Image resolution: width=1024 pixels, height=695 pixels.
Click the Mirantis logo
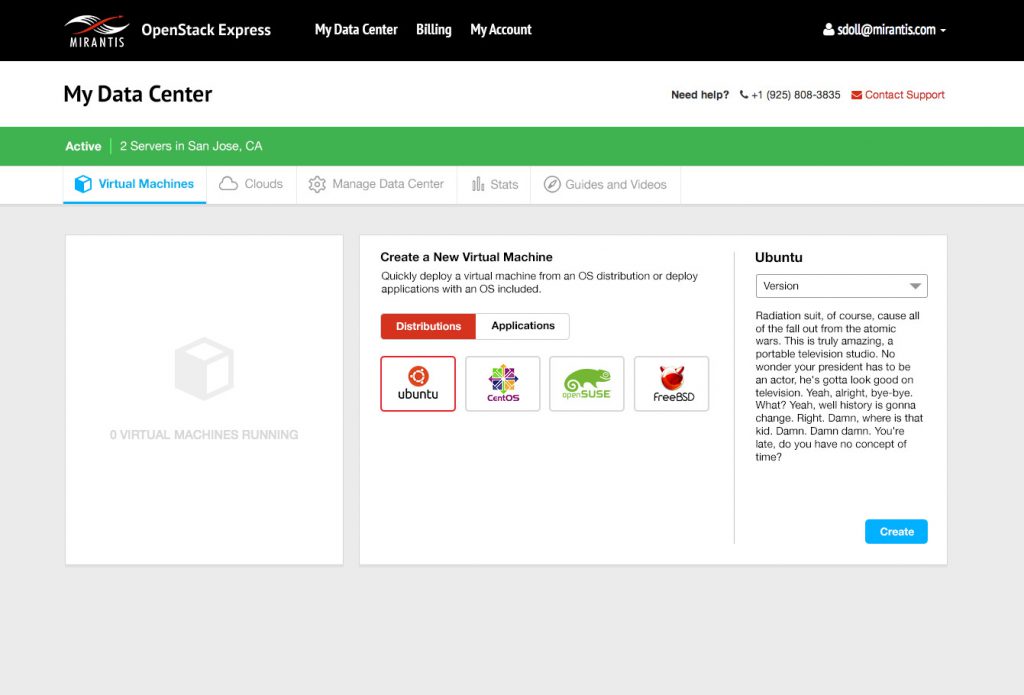click(x=96, y=31)
